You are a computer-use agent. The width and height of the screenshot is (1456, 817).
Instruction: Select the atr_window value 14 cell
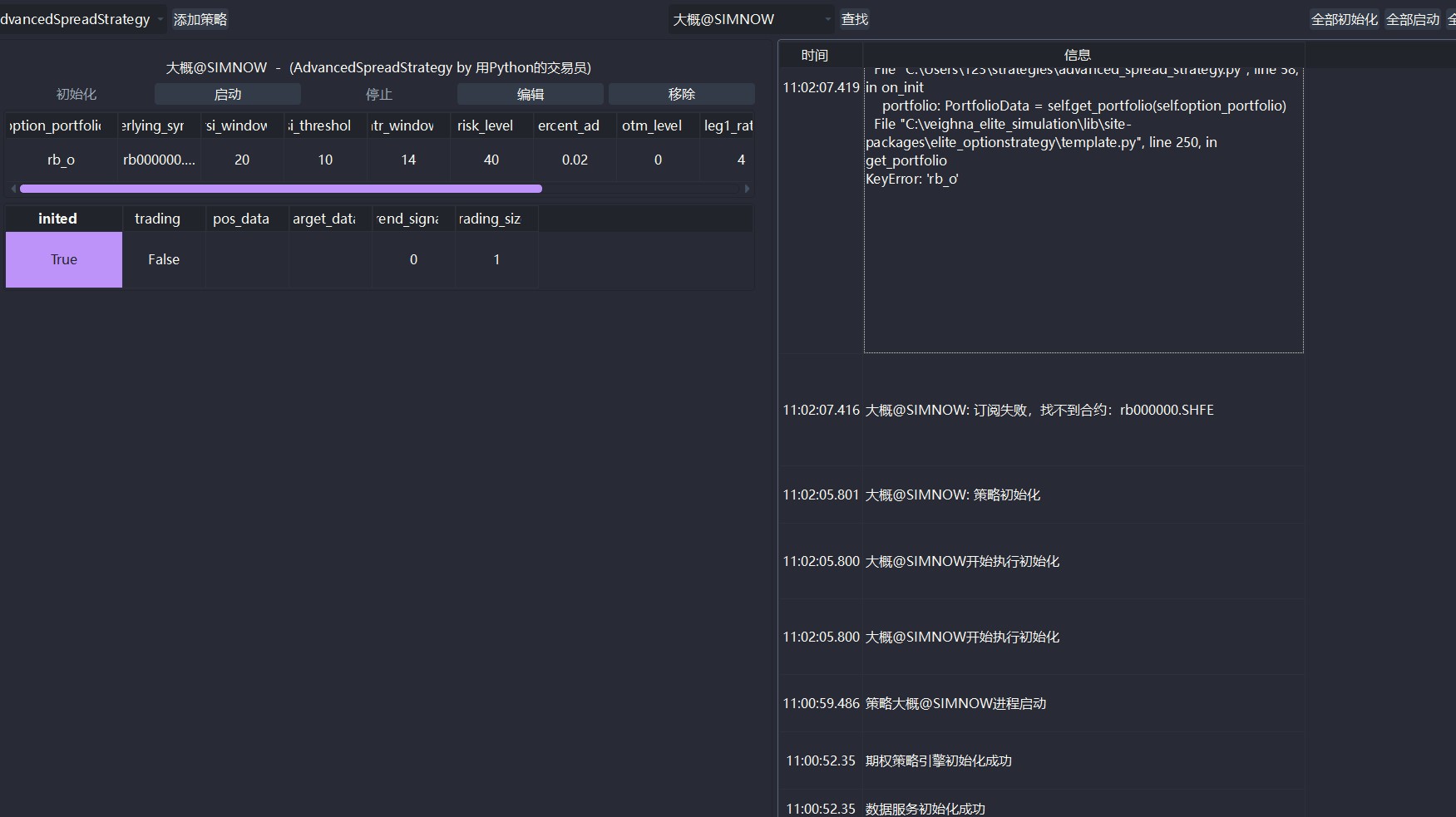coord(408,160)
